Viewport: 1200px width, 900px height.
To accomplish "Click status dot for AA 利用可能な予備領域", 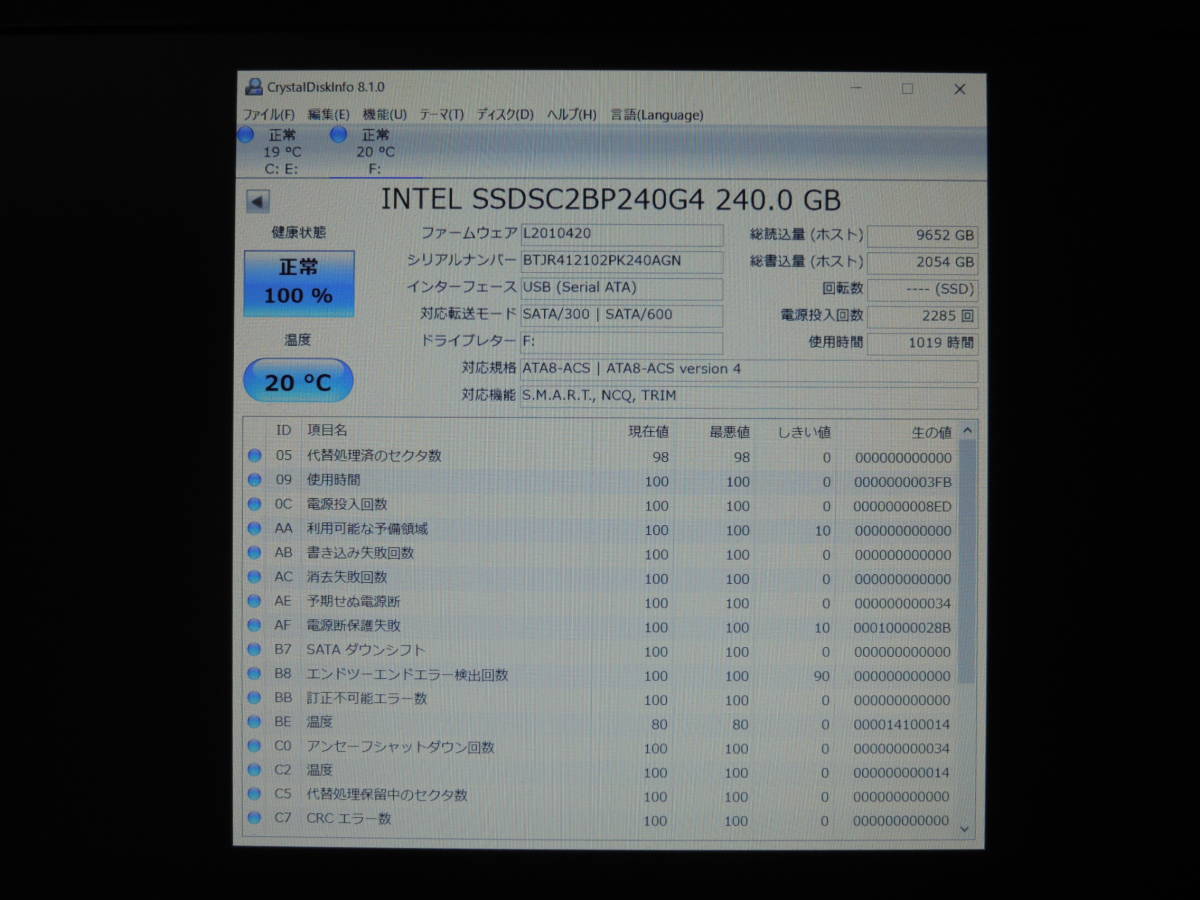I will click(x=254, y=530).
